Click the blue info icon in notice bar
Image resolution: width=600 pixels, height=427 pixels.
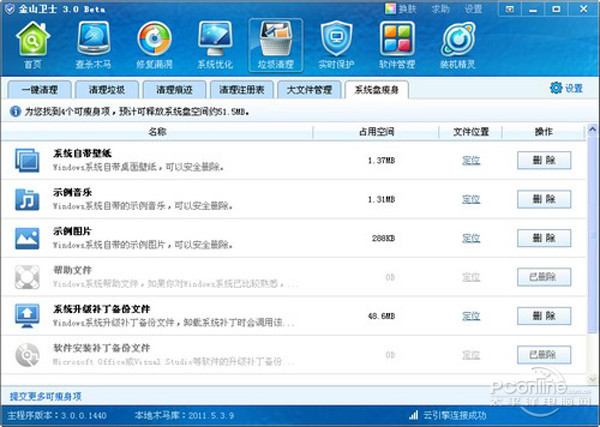(x=15, y=112)
